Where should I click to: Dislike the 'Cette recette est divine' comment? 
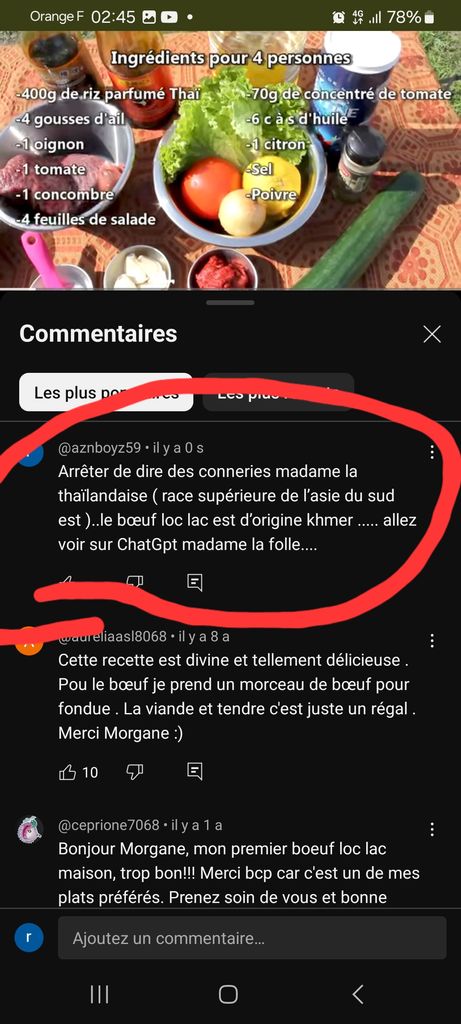pyautogui.click(x=135, y=773)
